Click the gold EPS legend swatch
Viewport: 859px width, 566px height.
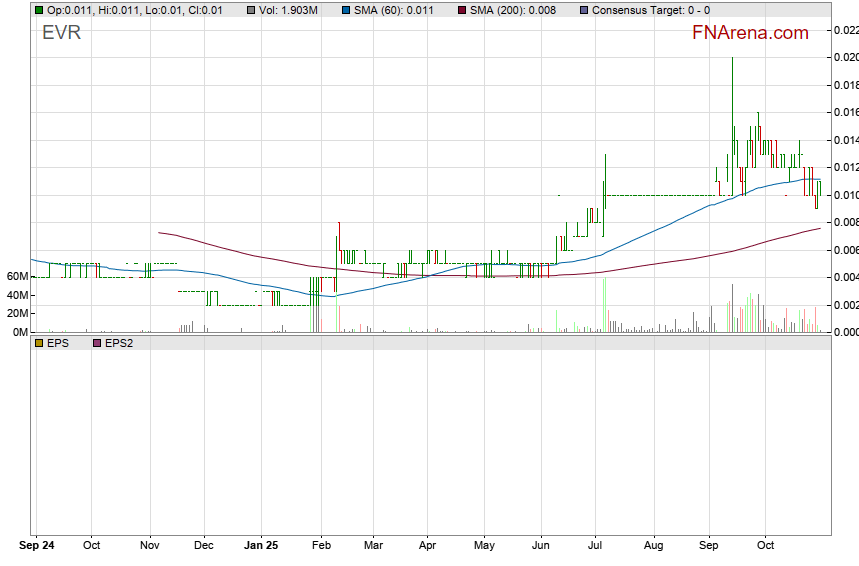coord(39,342)
